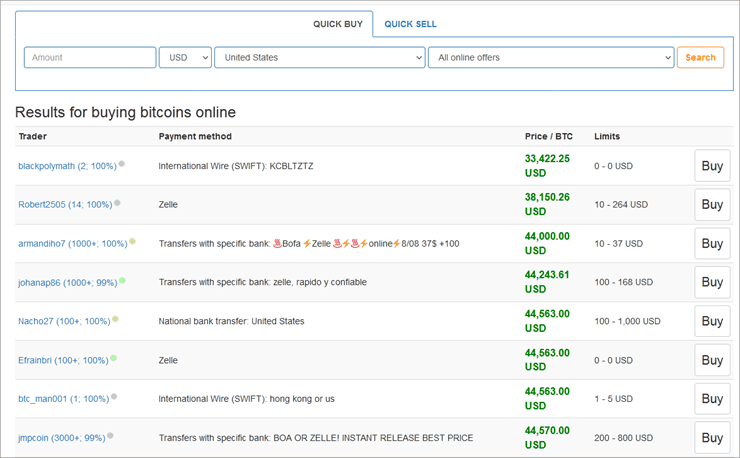Select the Quick Buy tab
740x458 pixels.
coord(338,24)
